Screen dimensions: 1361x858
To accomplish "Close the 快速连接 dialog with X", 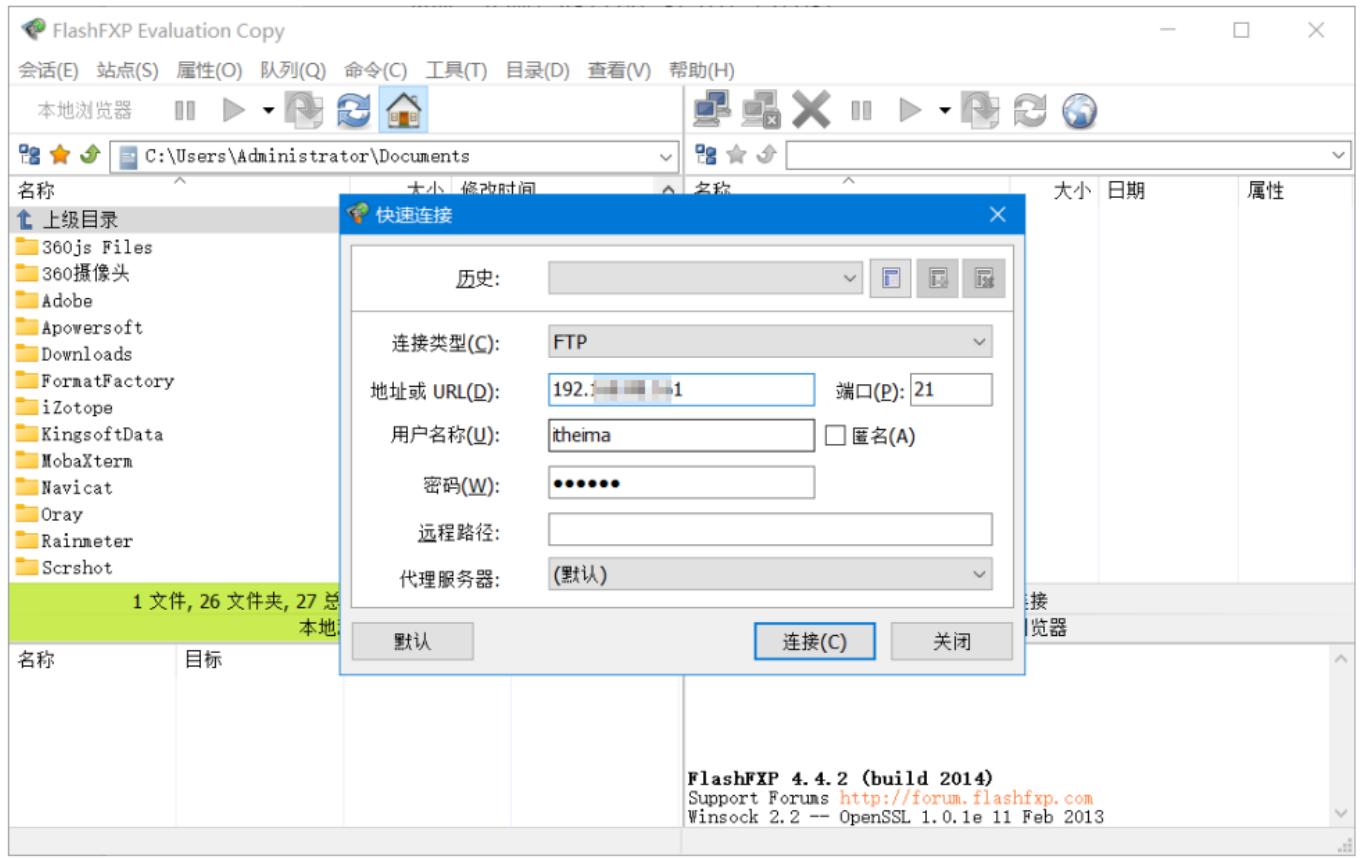I will [x=997, y=215].
